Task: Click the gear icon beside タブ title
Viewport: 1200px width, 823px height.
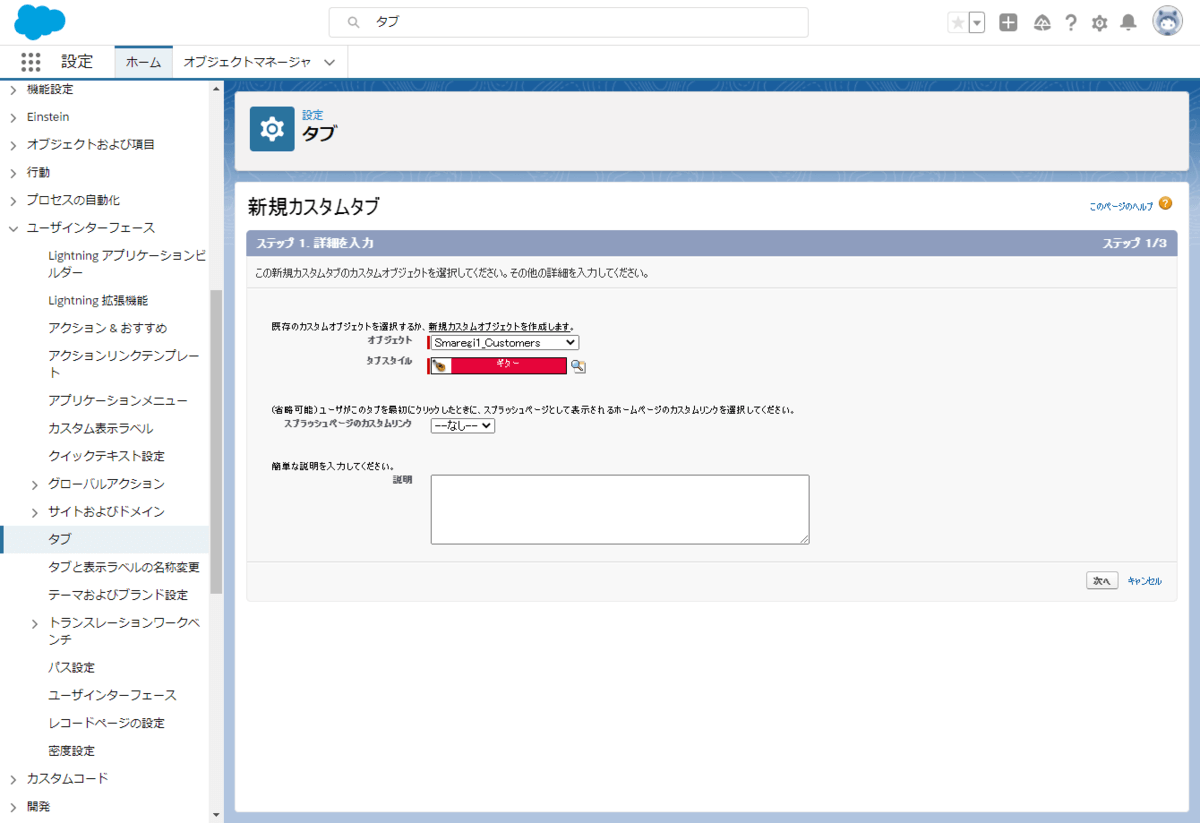Action: [x=272, y=129]
